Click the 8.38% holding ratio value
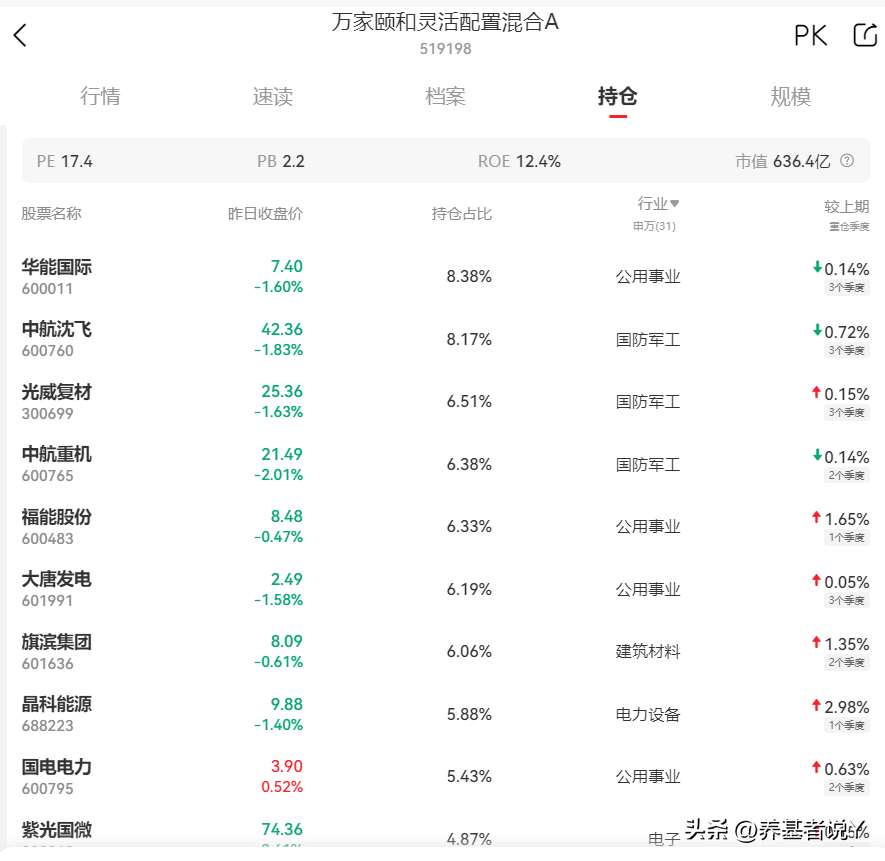This screenshot has width=885, height=861. click(469, 276)
